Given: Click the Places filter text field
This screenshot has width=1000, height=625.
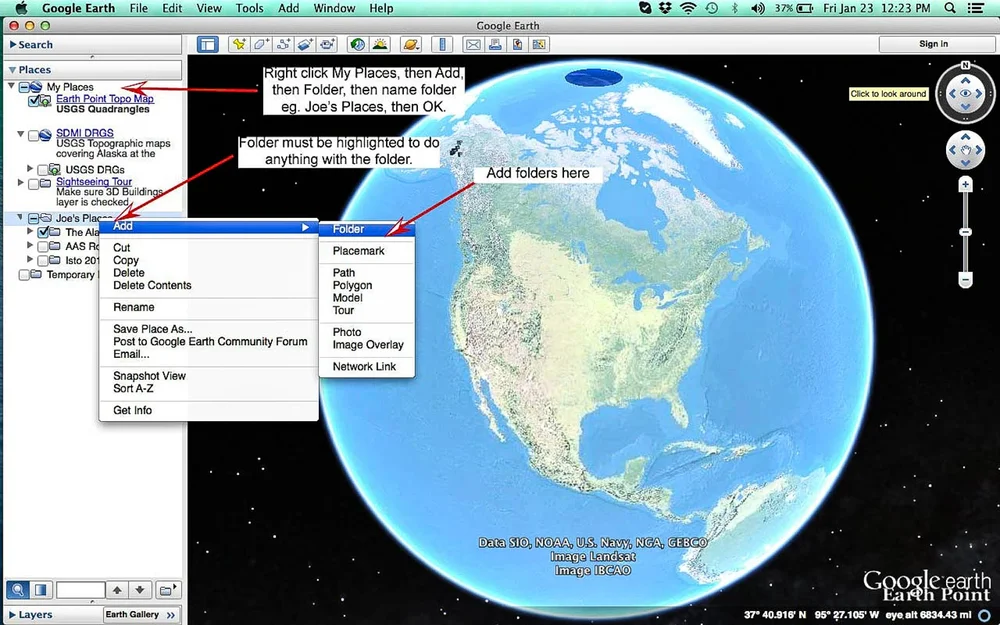Looking at the screenshot, I should pyautogui.click(x=80, y=590).
